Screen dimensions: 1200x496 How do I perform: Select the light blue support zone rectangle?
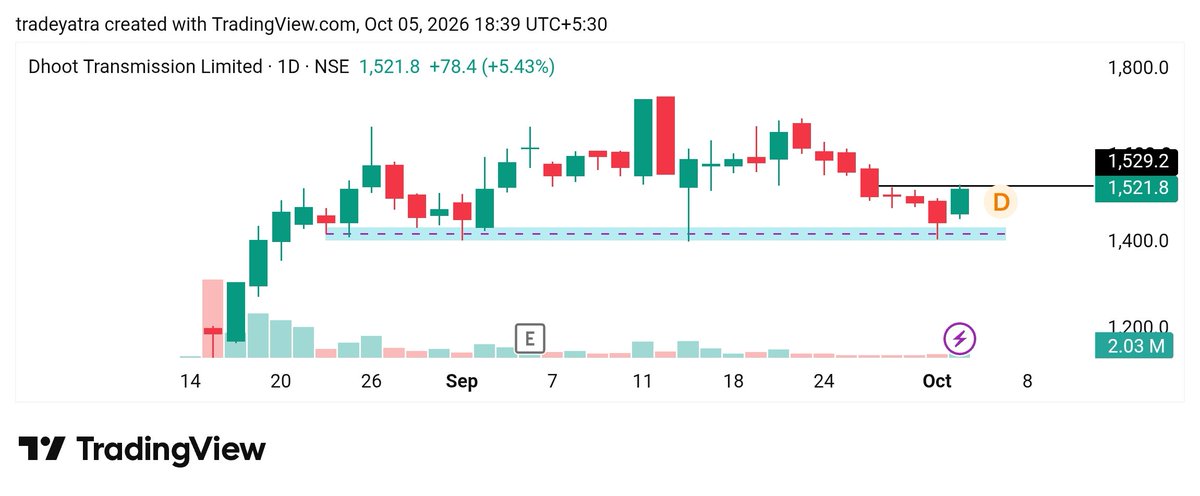click(x=665, y=234)
